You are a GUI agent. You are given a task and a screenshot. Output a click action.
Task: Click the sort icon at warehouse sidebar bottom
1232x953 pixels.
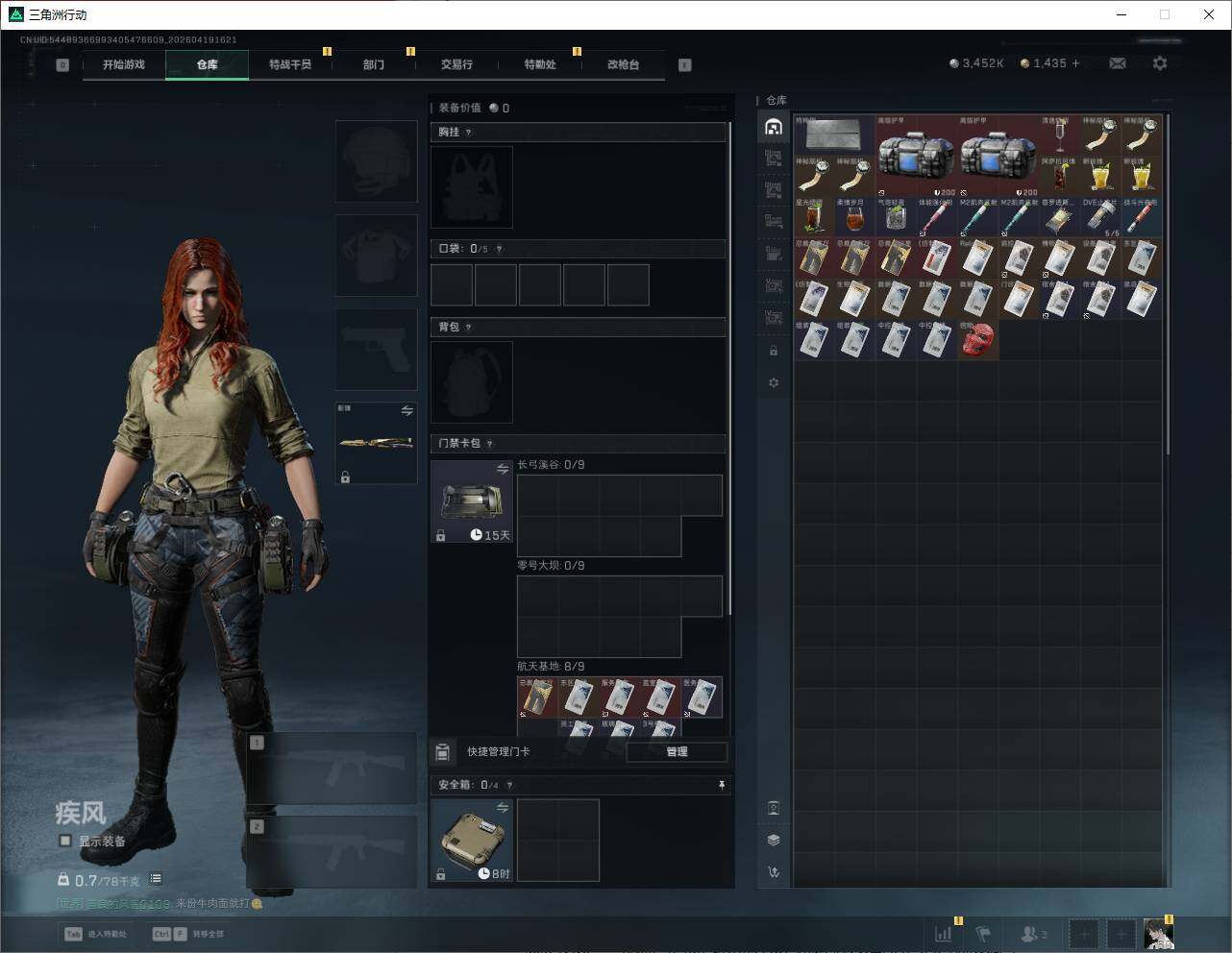click(774, 872)
